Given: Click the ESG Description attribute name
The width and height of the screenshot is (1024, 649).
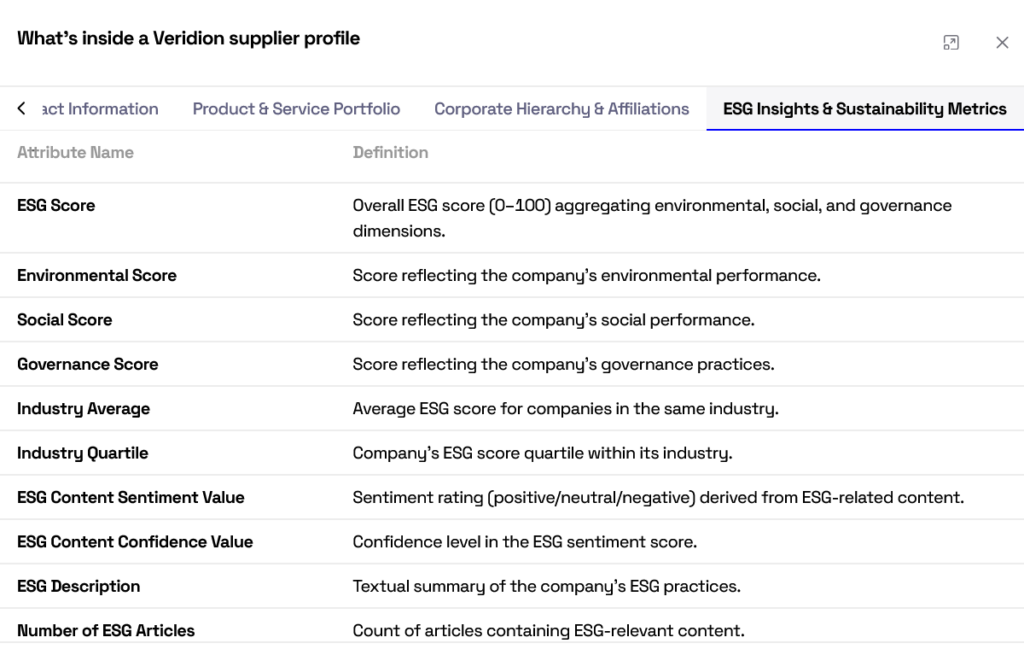Looking at the screenshot, I should 78,586.
